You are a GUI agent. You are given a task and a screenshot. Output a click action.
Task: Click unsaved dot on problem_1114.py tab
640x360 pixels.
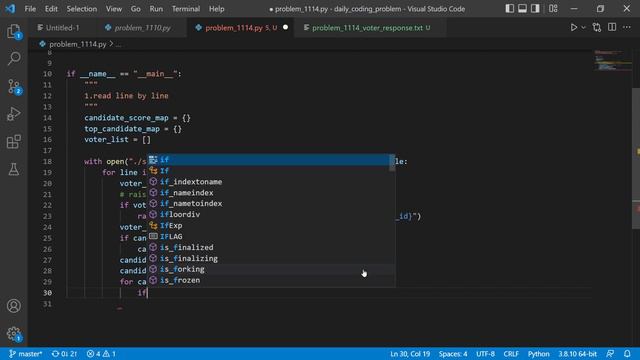pyautogui.click(x=285, y=27)
